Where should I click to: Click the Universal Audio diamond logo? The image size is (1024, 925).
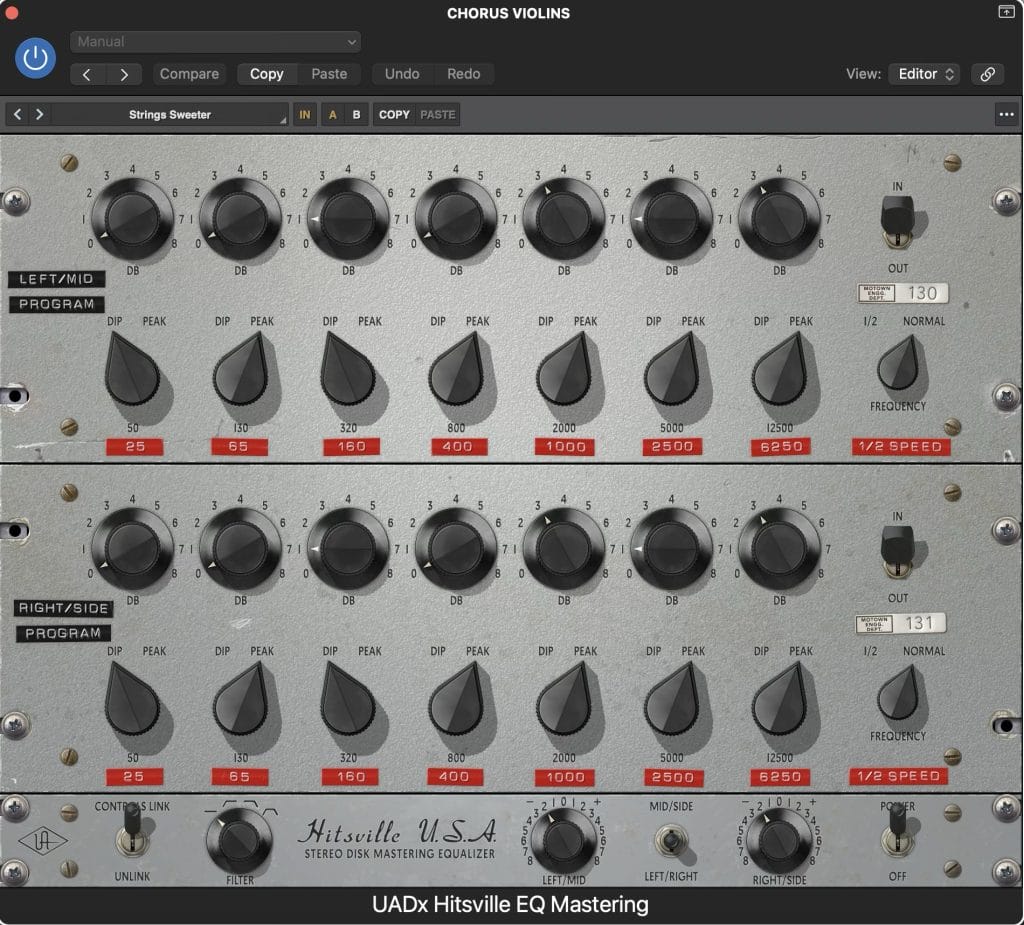pyautogui.click(x=42, y=841)
